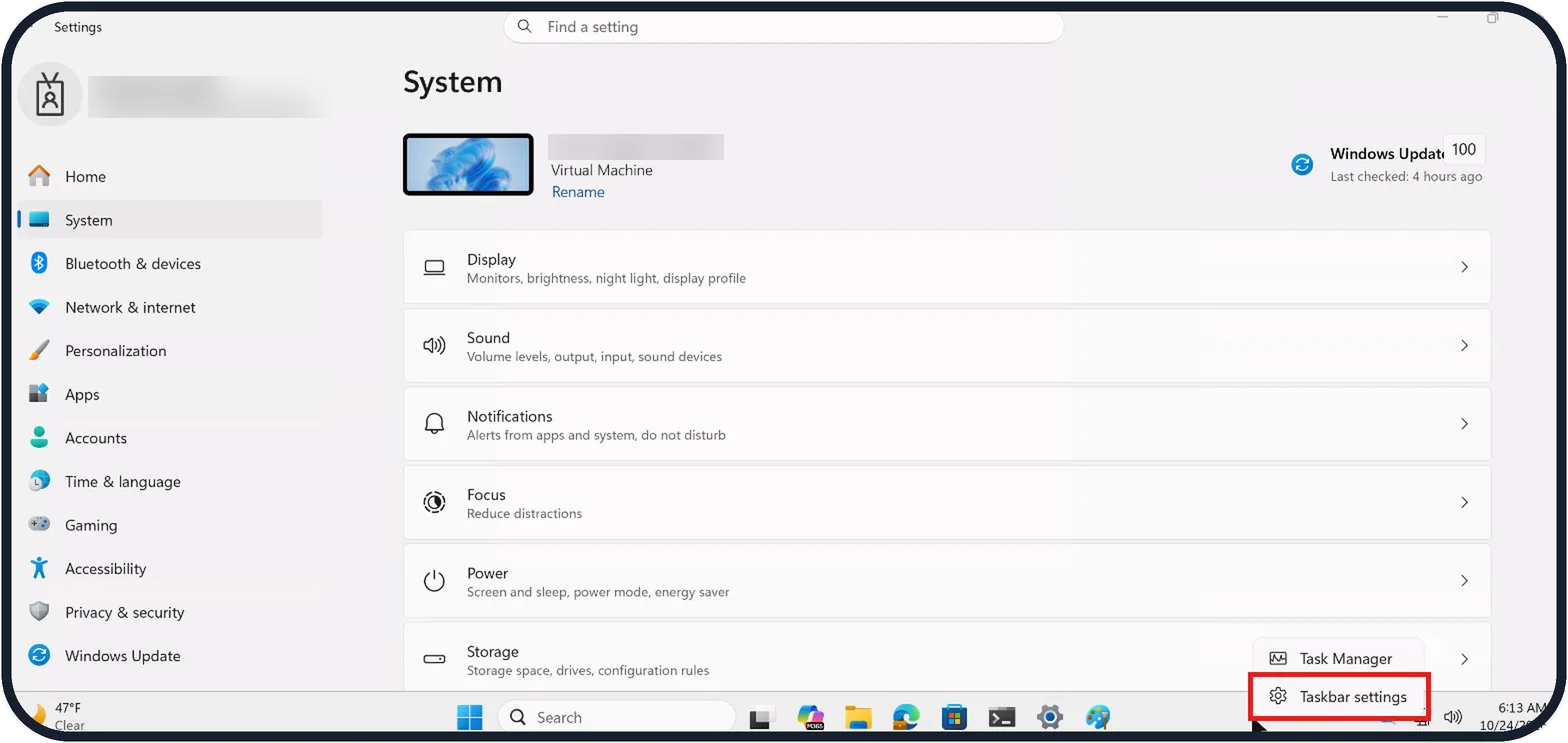Open Task View on the taskbar
Image resolution: width=1568 pixels, height=743 pixels.
coord(763,717)
